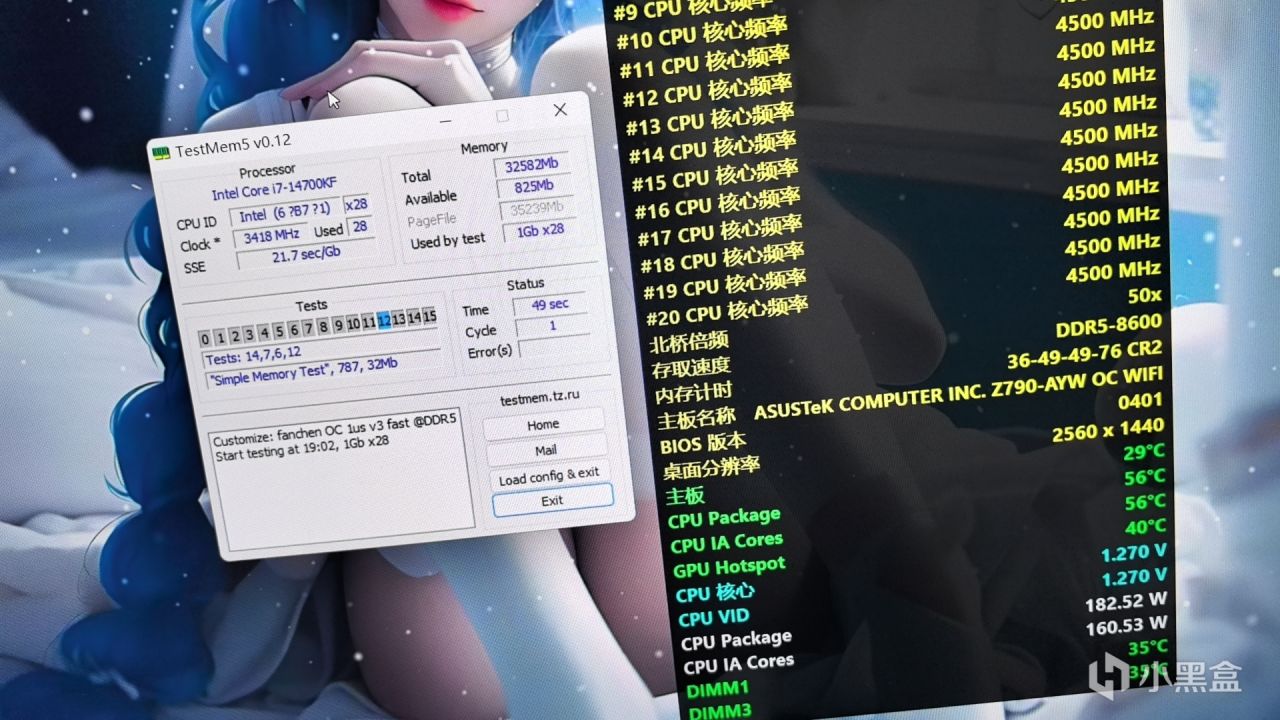Click the empty Error(s) field

555,347
